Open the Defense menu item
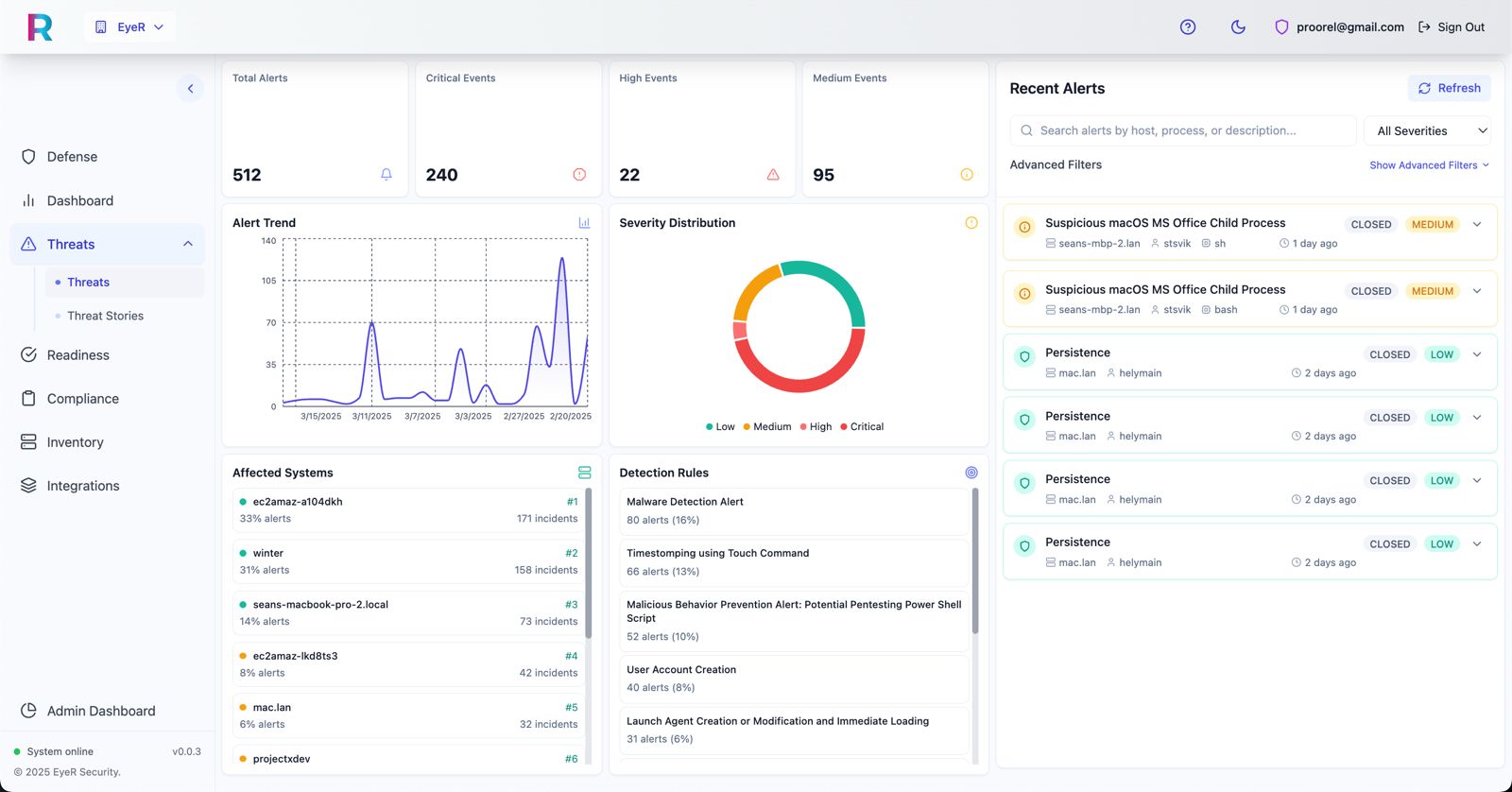 [107, 157]
